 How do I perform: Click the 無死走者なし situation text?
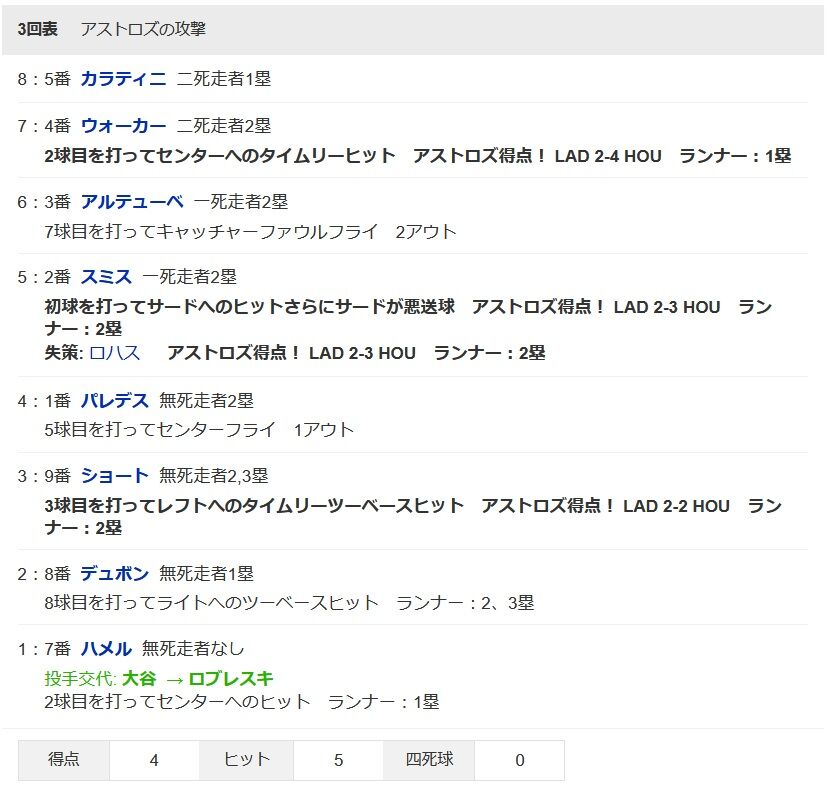tap(193, 648)
